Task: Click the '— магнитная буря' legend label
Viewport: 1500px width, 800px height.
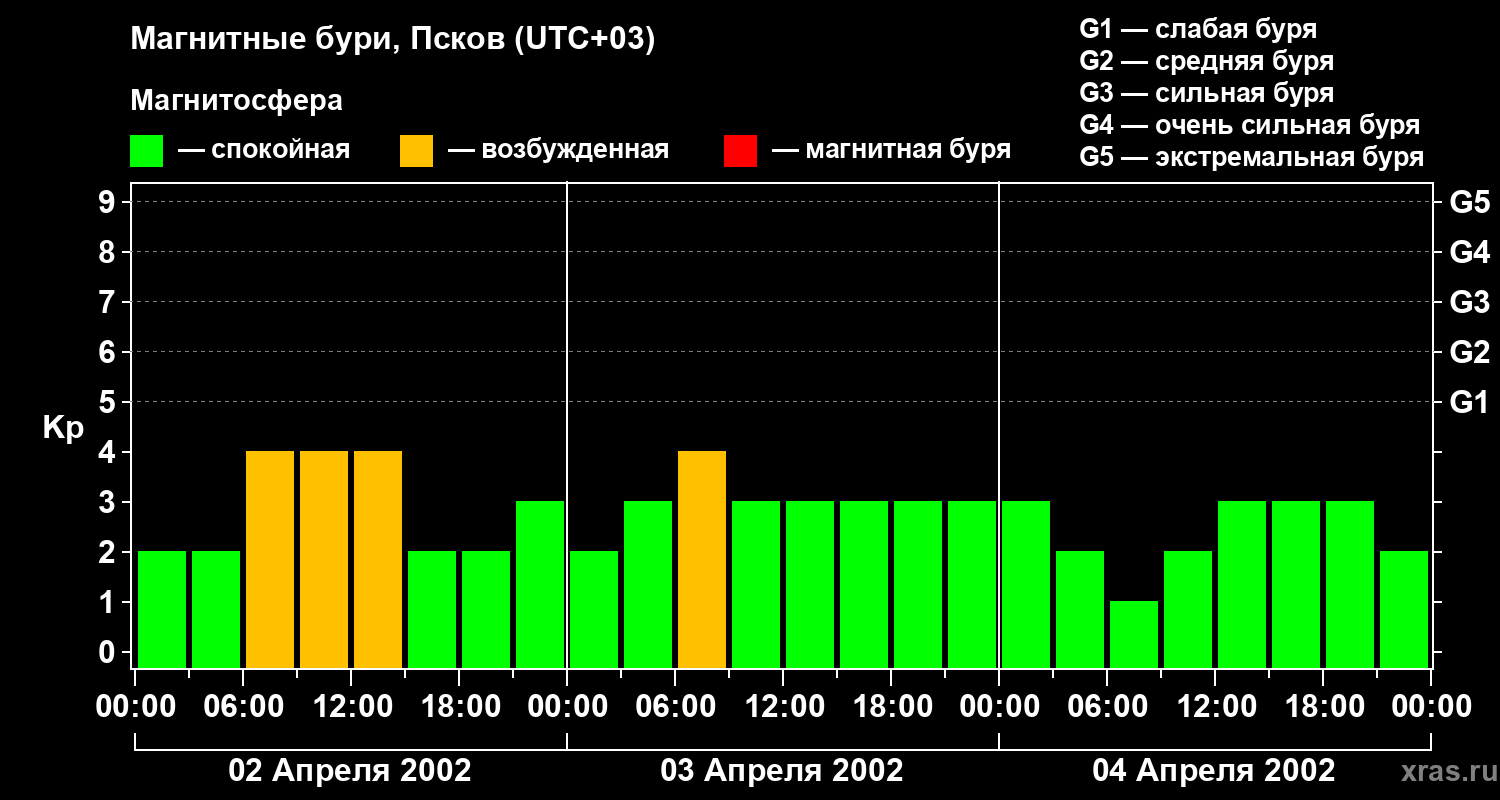Action: pos(892,150)
